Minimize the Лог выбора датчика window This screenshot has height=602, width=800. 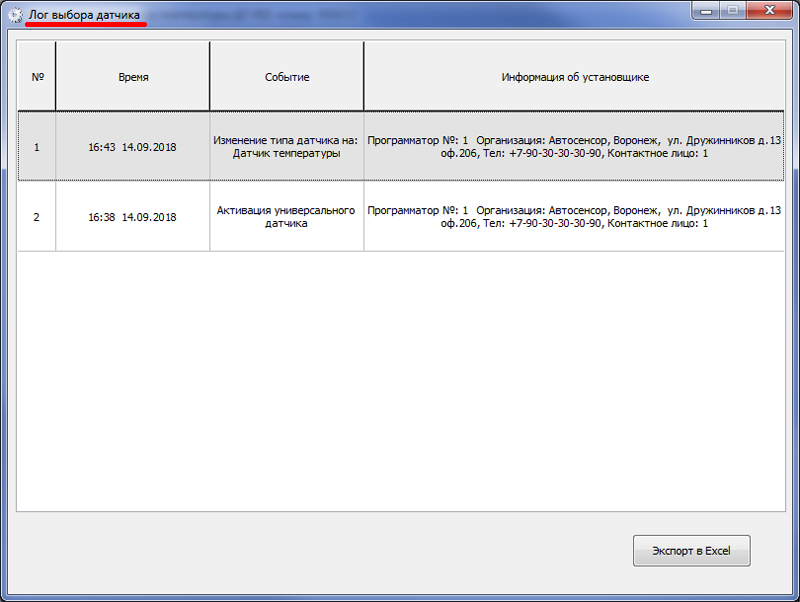coord(706,11)
